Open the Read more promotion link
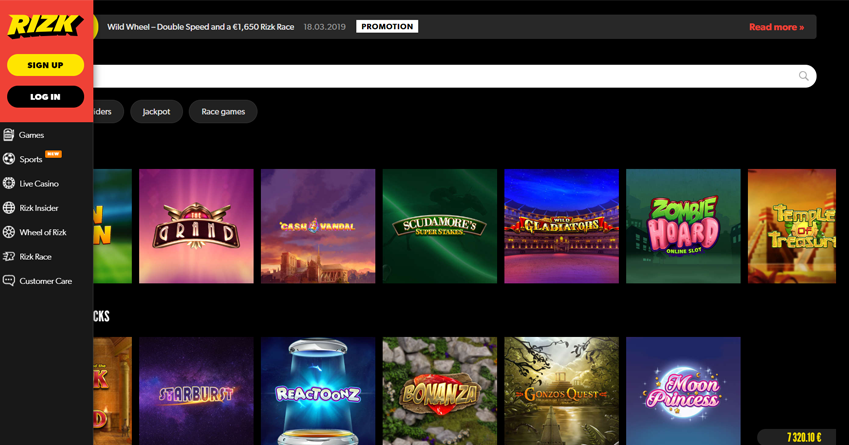This screenshot has width=849, height=445. 776,27
